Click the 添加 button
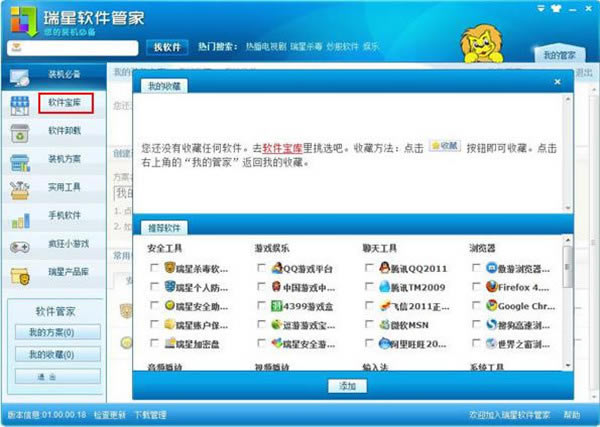 348,386
